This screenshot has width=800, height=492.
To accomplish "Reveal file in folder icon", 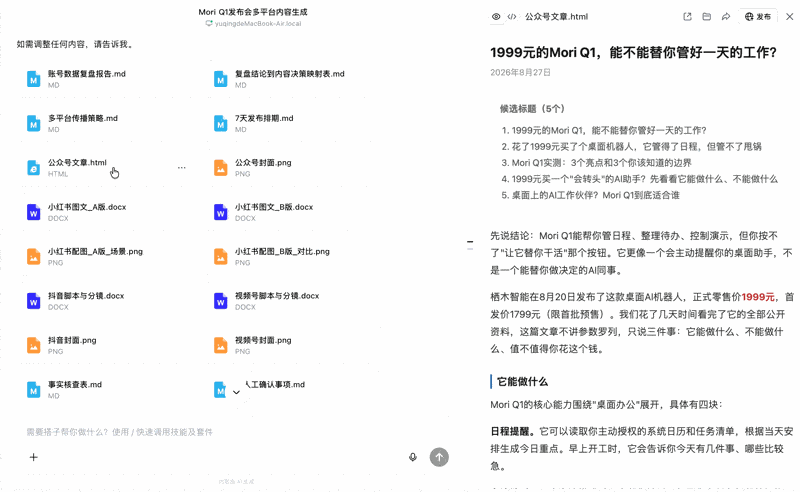I will [x=707, y=16].
